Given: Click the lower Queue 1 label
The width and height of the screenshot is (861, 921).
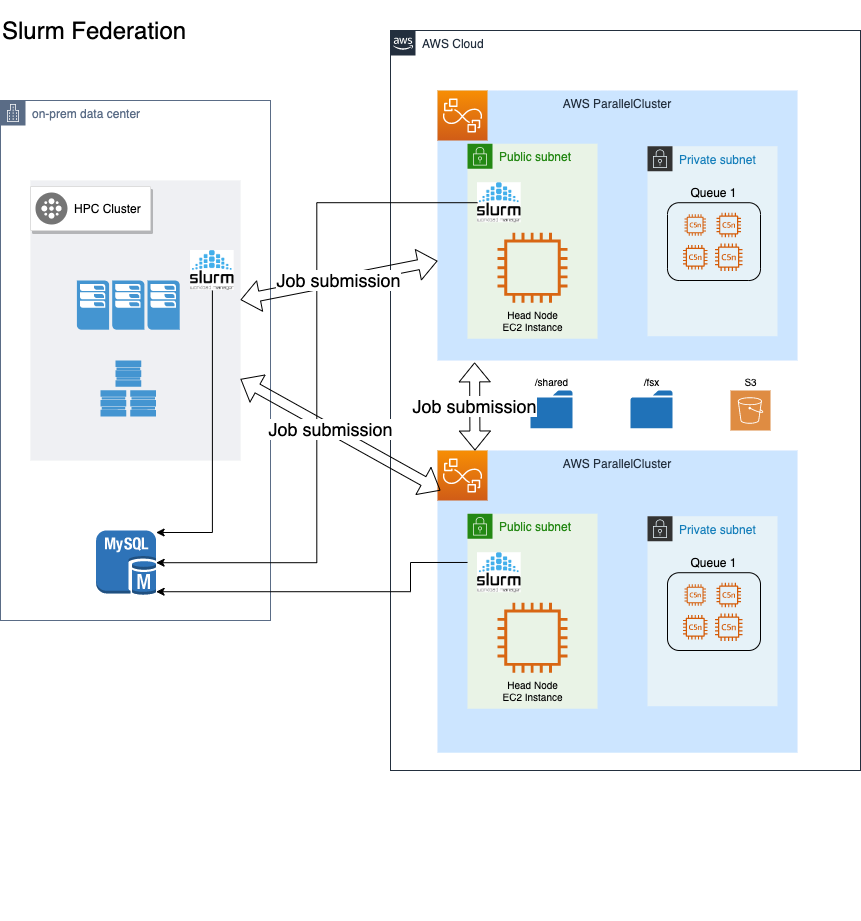Looking at the screenshot, I should click(x=713, y=563).
